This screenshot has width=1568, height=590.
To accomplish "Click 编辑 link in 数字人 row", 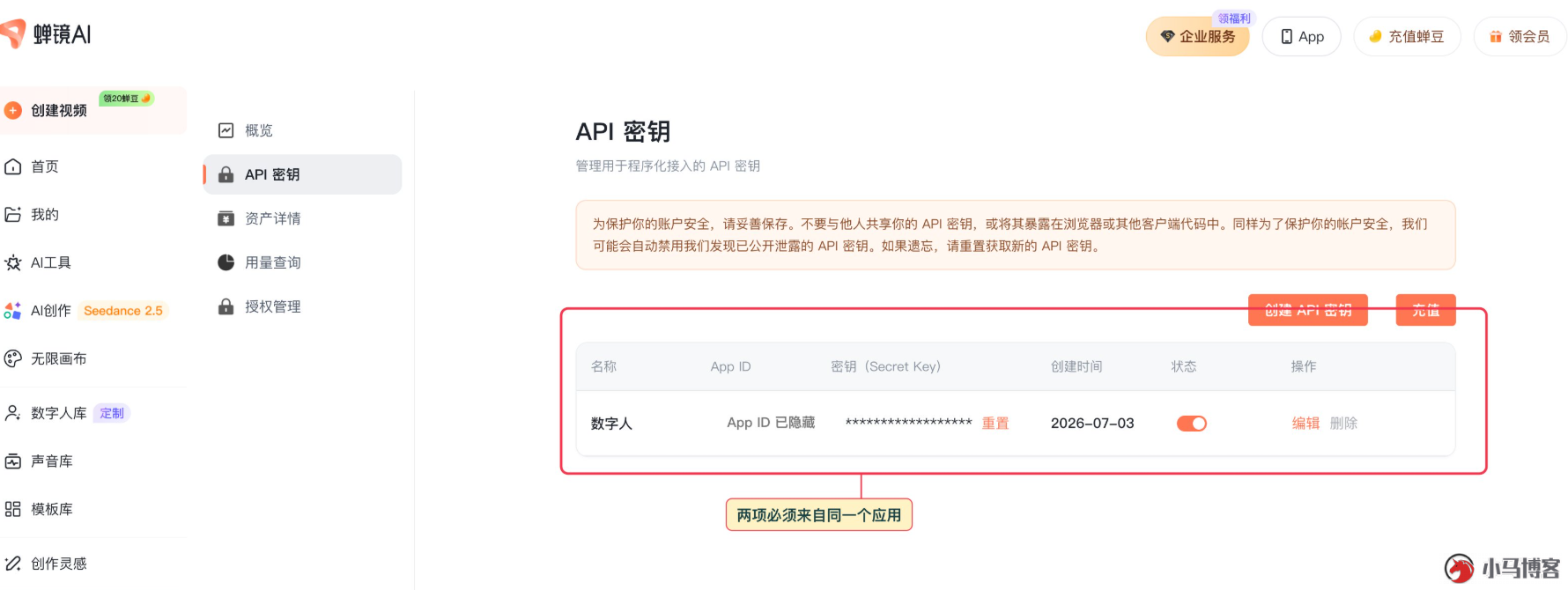I will 1305,424.
